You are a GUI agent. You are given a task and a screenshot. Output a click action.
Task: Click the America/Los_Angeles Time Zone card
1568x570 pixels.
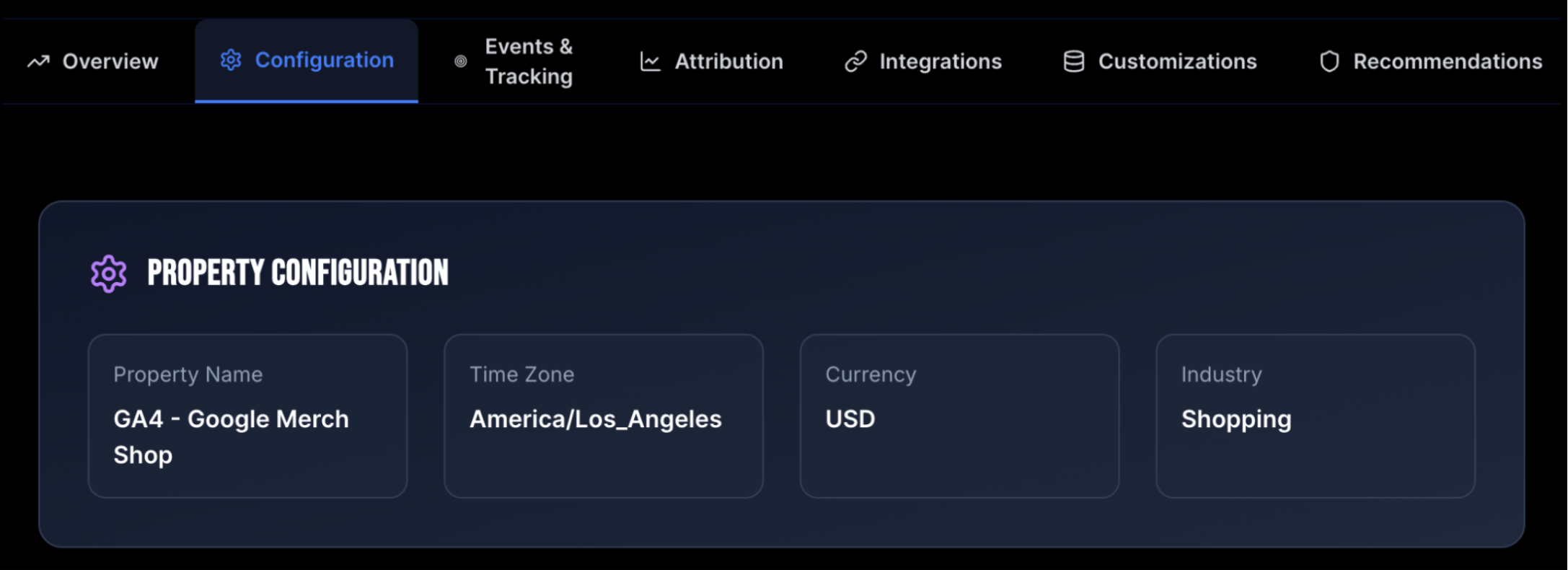pyautogui.click(x=604, y=416)
